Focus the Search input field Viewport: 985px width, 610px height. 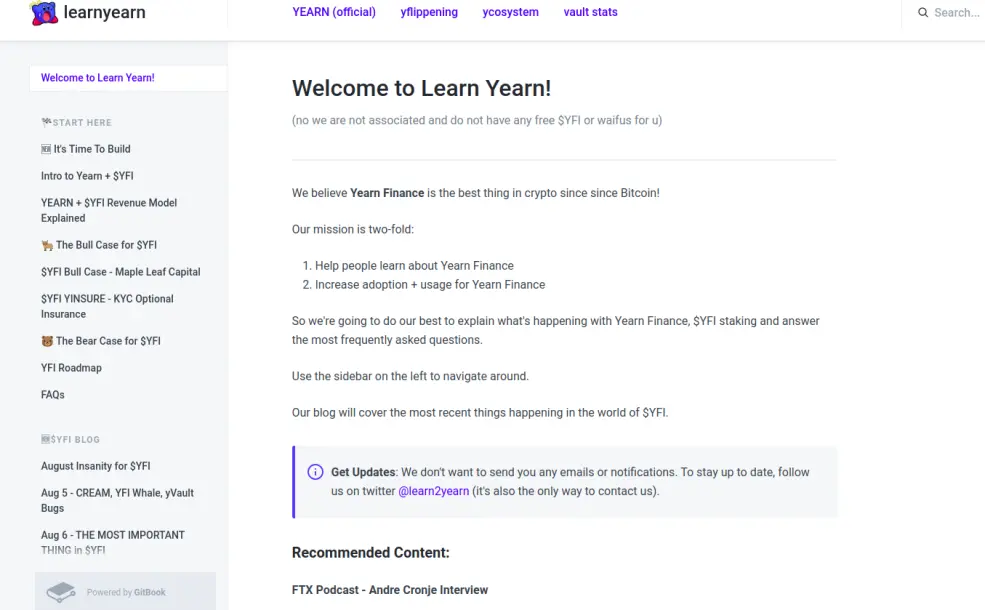(x=956, y=13)
